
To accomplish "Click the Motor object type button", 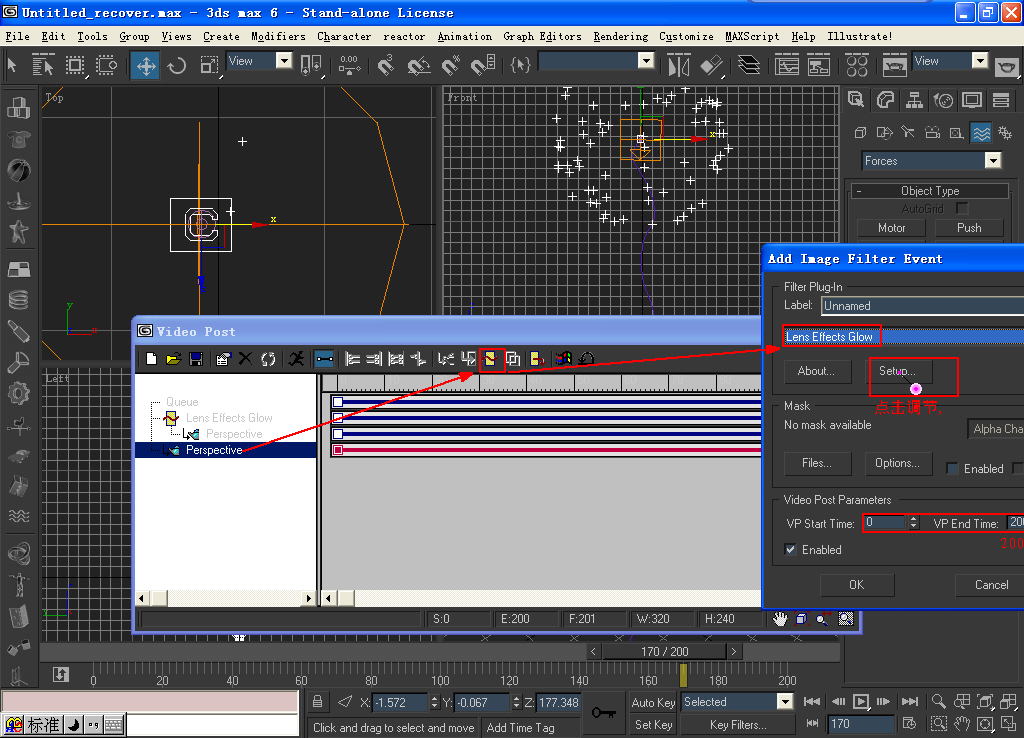I will [x=891, y=228].
